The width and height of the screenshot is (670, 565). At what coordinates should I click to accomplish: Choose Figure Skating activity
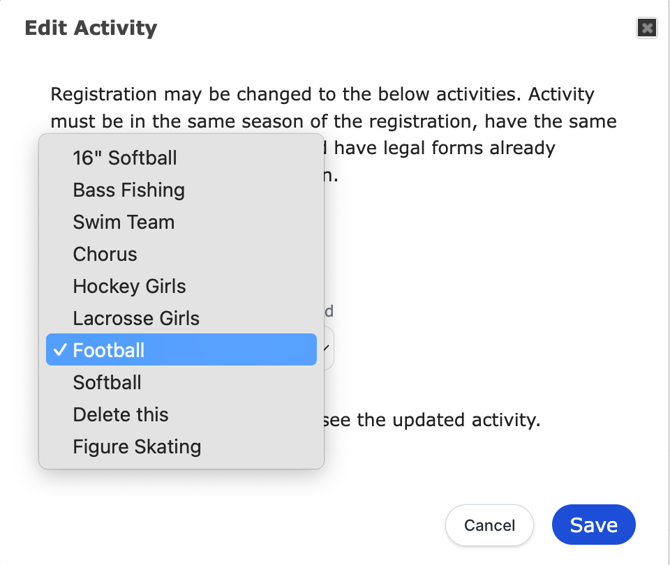point(181,446)
